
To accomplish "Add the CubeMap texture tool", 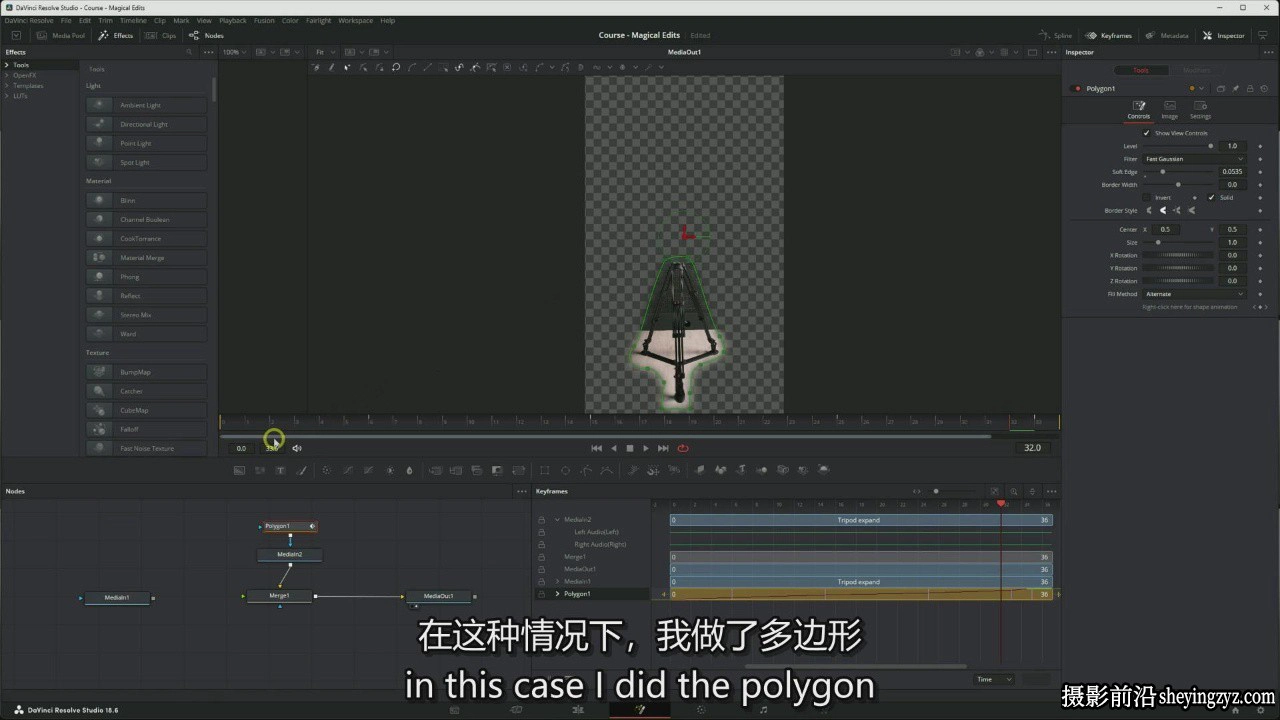I will pos(147,410).
